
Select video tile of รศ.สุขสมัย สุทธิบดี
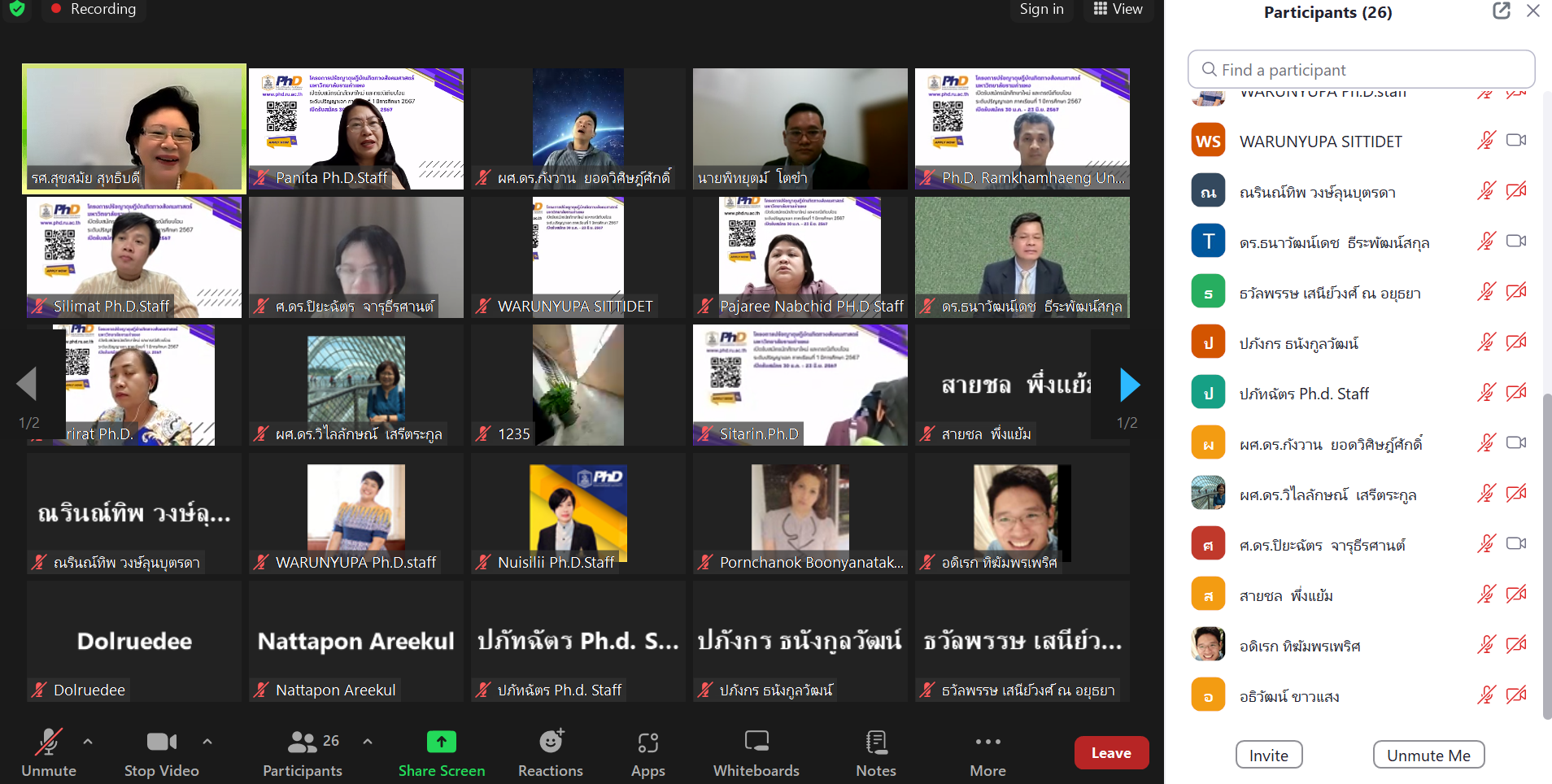tap(134, 128)
